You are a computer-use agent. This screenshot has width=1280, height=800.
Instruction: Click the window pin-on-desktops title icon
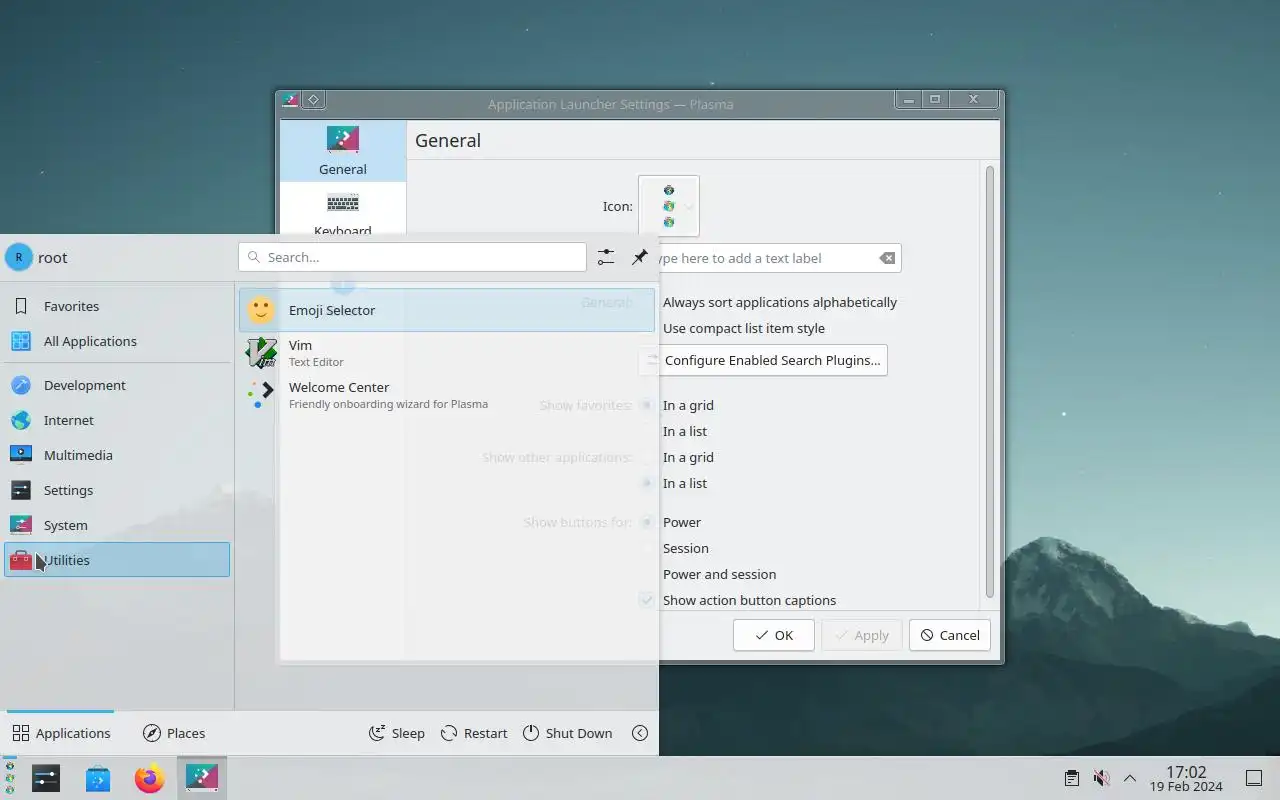(313, 100)
